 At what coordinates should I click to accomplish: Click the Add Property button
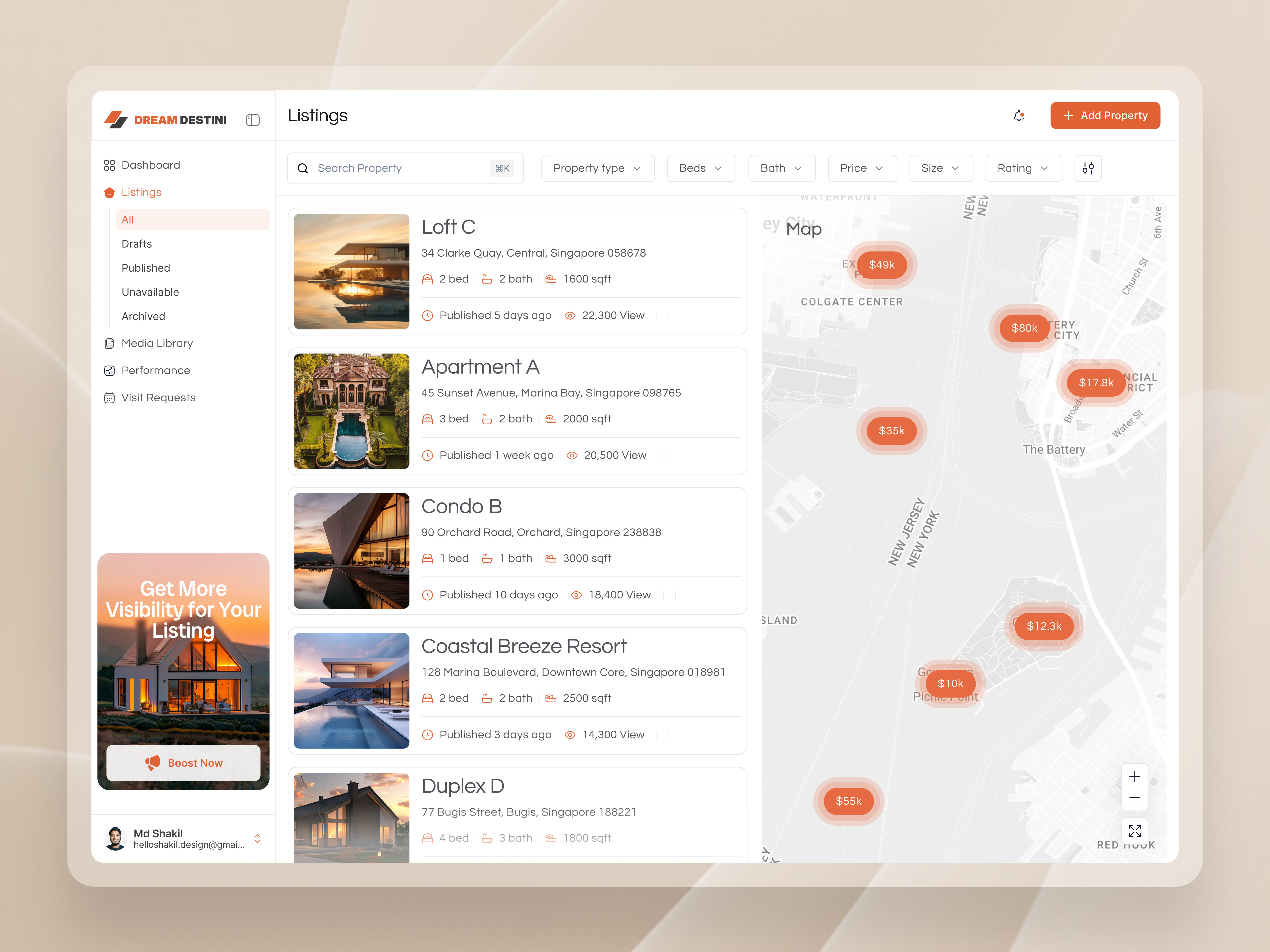pyautogui.click(x=1105, y=115)
